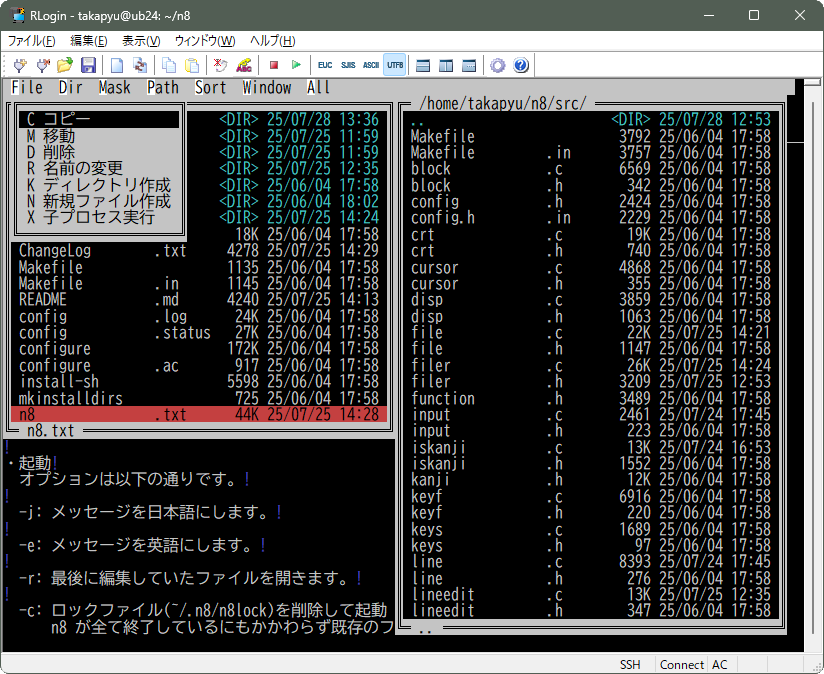This screenshot has height=674, width=824.
Task: Click the SSH status bar entry
Action: pos(630,665)
